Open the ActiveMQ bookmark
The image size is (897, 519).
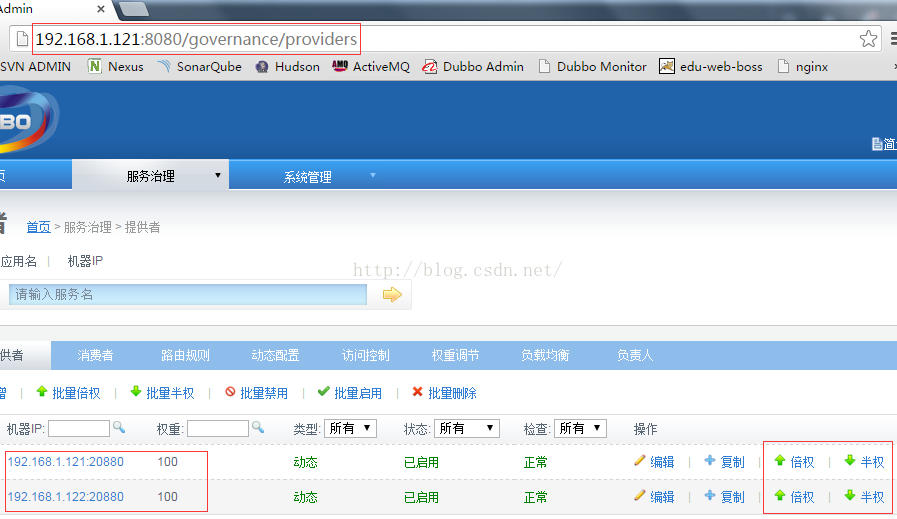pyautogui.click(x=371, y=66)
